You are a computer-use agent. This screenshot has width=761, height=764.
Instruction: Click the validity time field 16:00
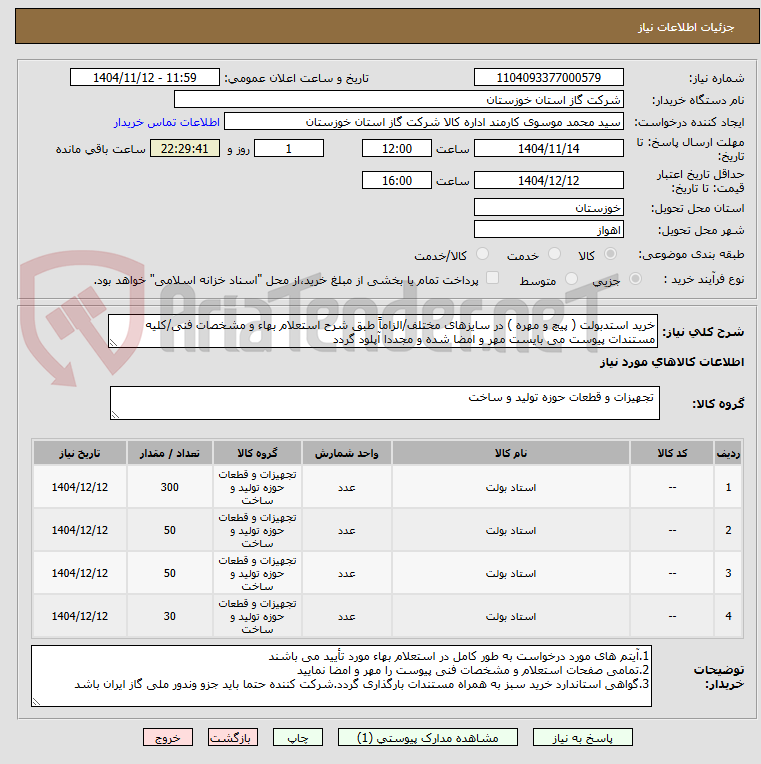[397, 180]
